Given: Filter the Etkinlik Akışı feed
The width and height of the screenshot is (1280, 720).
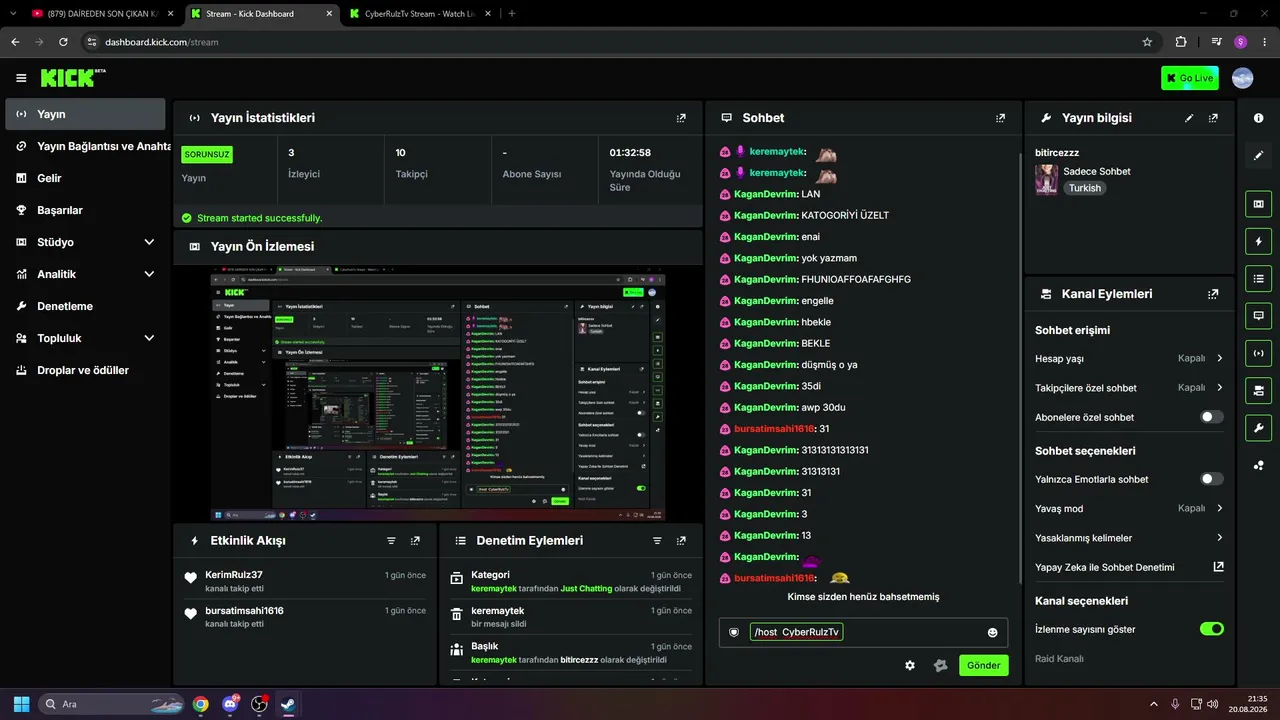Looking at the screenshot, I should tap(391, 540).
